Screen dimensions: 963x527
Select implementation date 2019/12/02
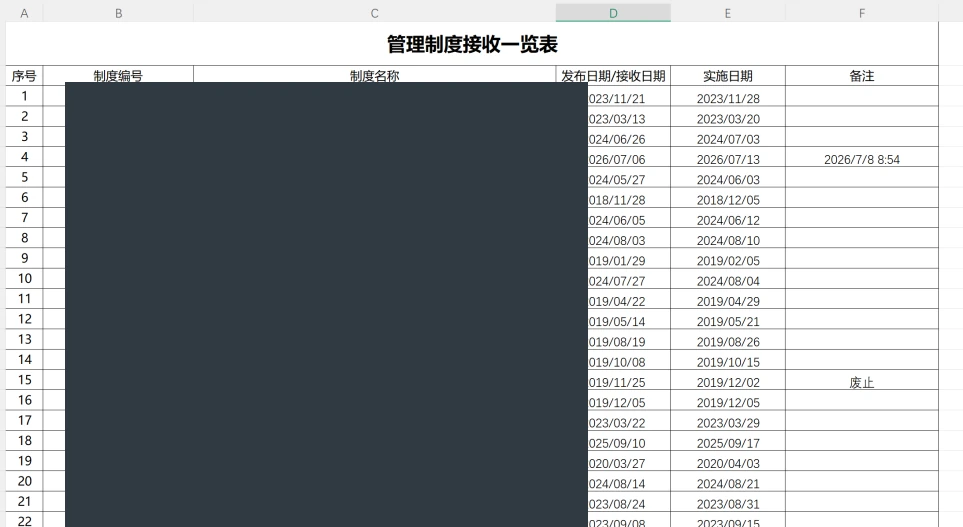pos(728,382)
